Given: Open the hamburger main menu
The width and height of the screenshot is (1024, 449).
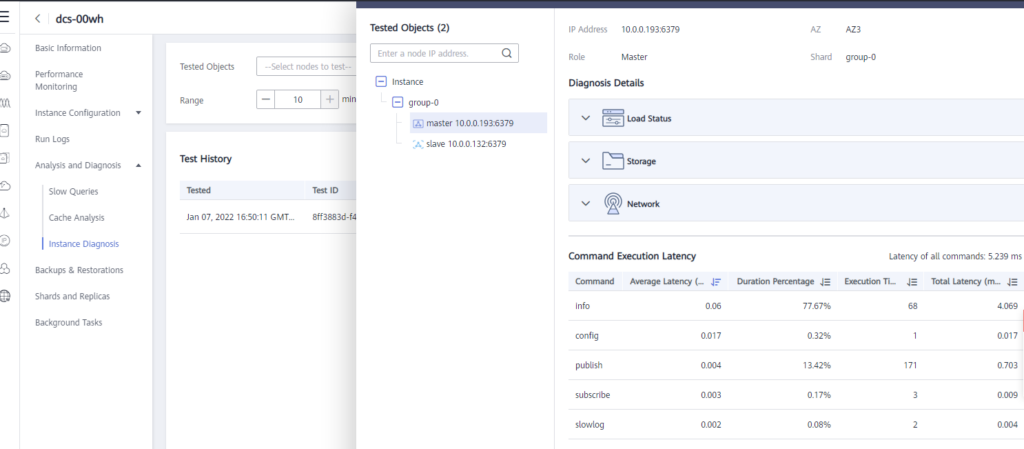Looking at the screenshot, I should 5,18.
